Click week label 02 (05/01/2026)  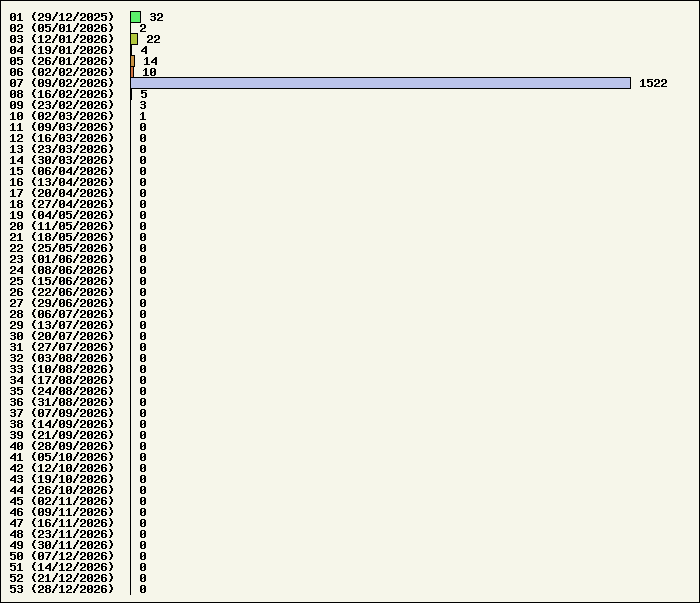[x=62, y=28]
